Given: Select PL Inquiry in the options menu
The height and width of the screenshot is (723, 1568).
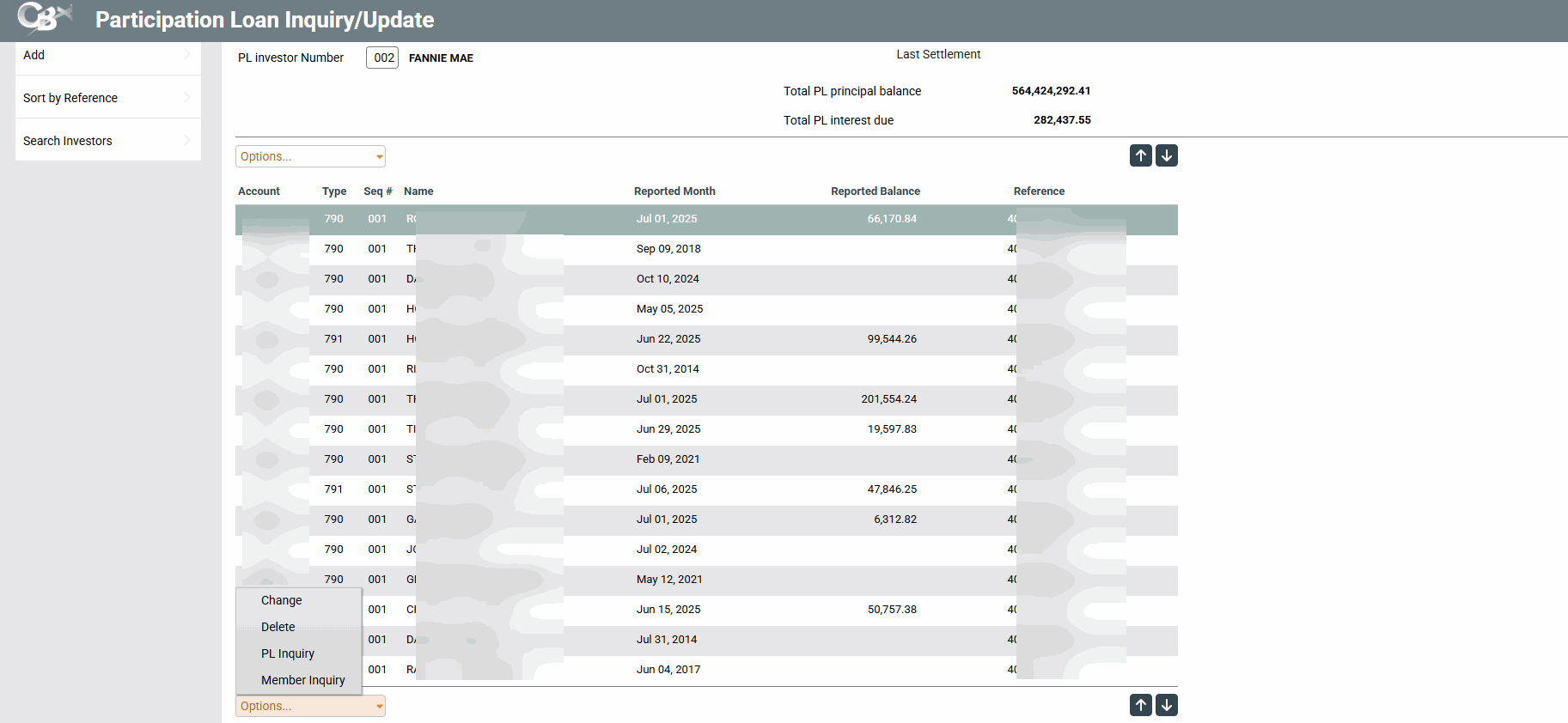Looking at the screenshot, I should point(288,653).
